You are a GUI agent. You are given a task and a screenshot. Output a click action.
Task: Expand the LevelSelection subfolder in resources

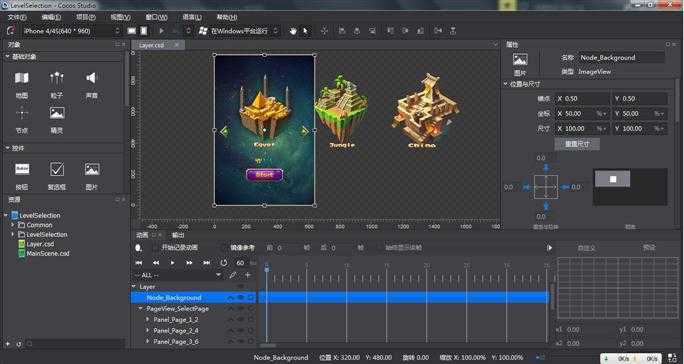click(x=13, y=235)
